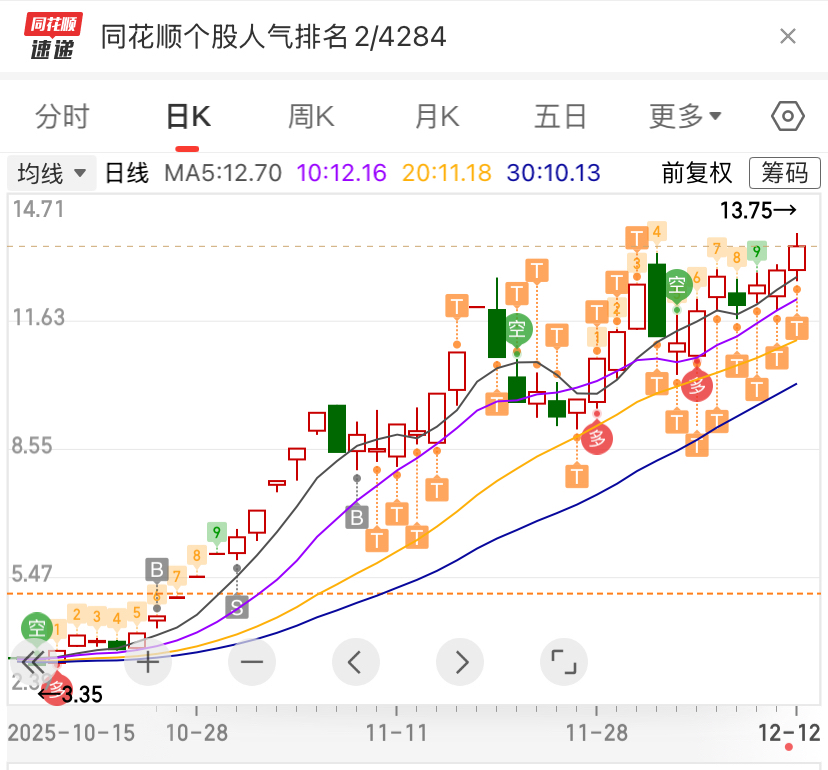Click the 日线 label
This screenshot has height=770, width=828.
click(x=127, y=173)
